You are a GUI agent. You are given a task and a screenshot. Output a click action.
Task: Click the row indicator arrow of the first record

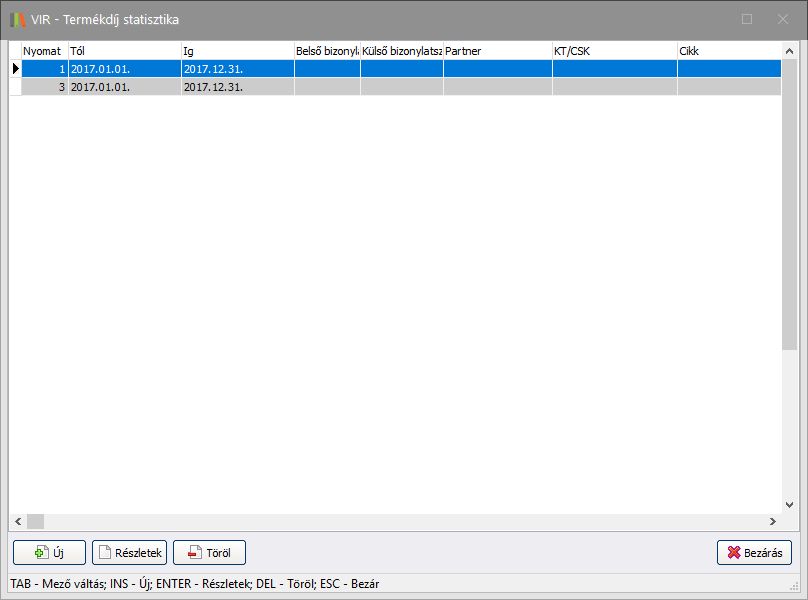(15, 68)
